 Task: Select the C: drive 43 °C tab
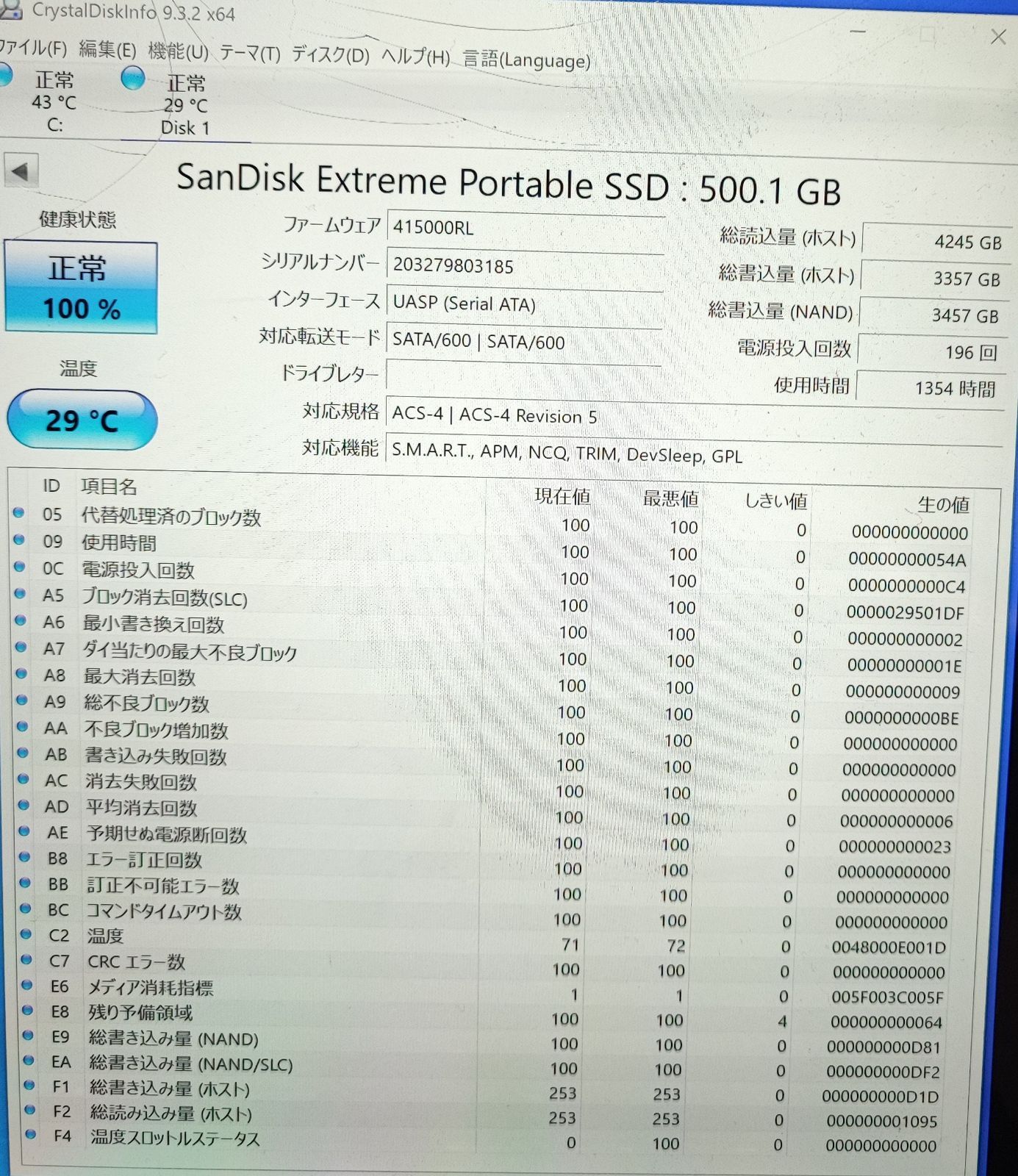54,101
